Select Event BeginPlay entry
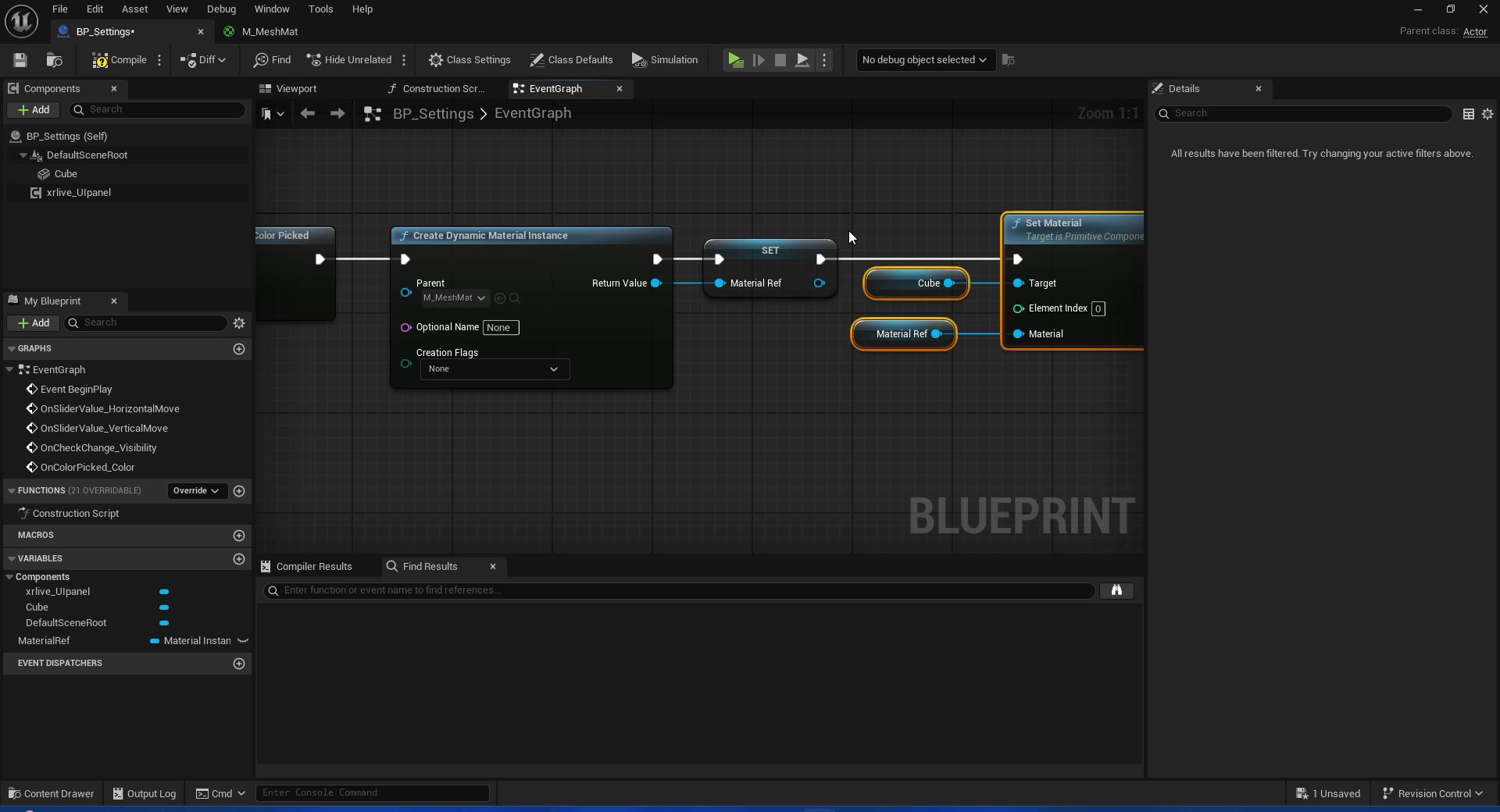 (x=76, y=390)
